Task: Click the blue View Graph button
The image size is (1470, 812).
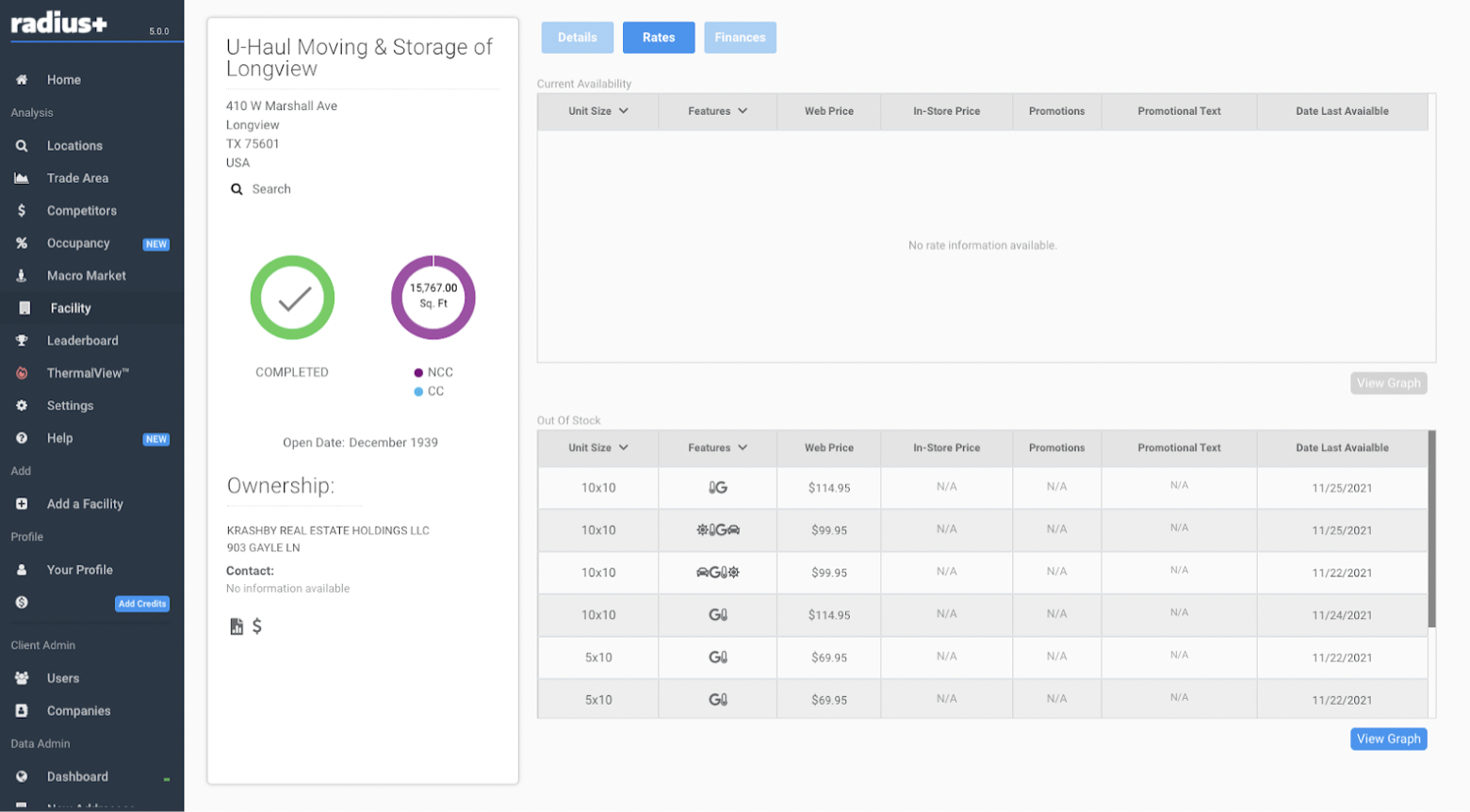Action: [1389, 739]
